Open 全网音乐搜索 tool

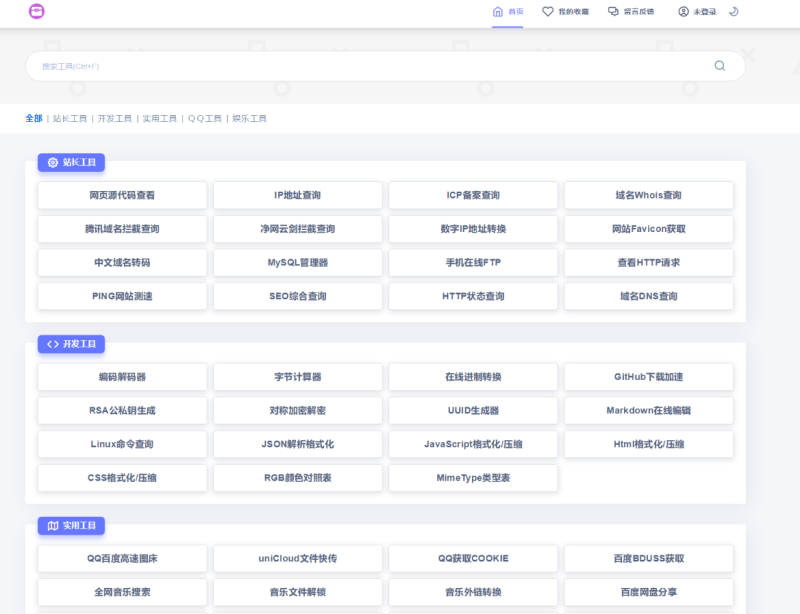click(122, 592)
